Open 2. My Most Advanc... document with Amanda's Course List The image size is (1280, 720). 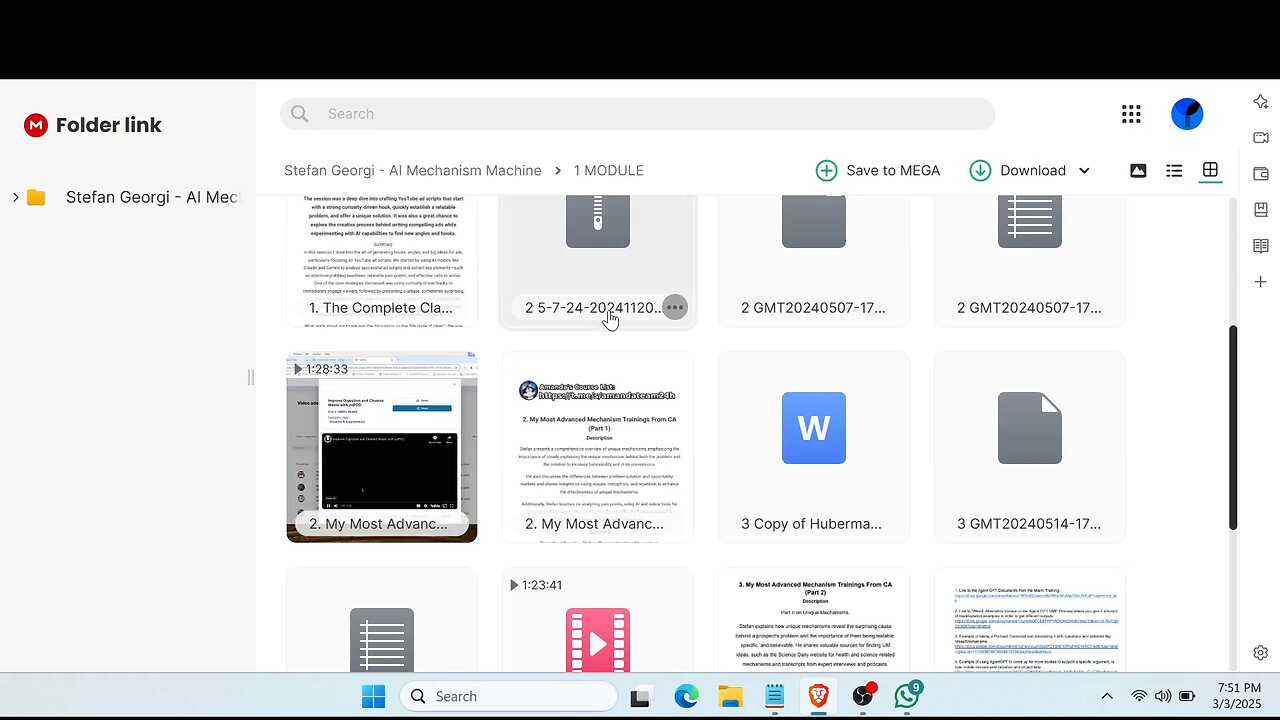(x=598, y=447)
